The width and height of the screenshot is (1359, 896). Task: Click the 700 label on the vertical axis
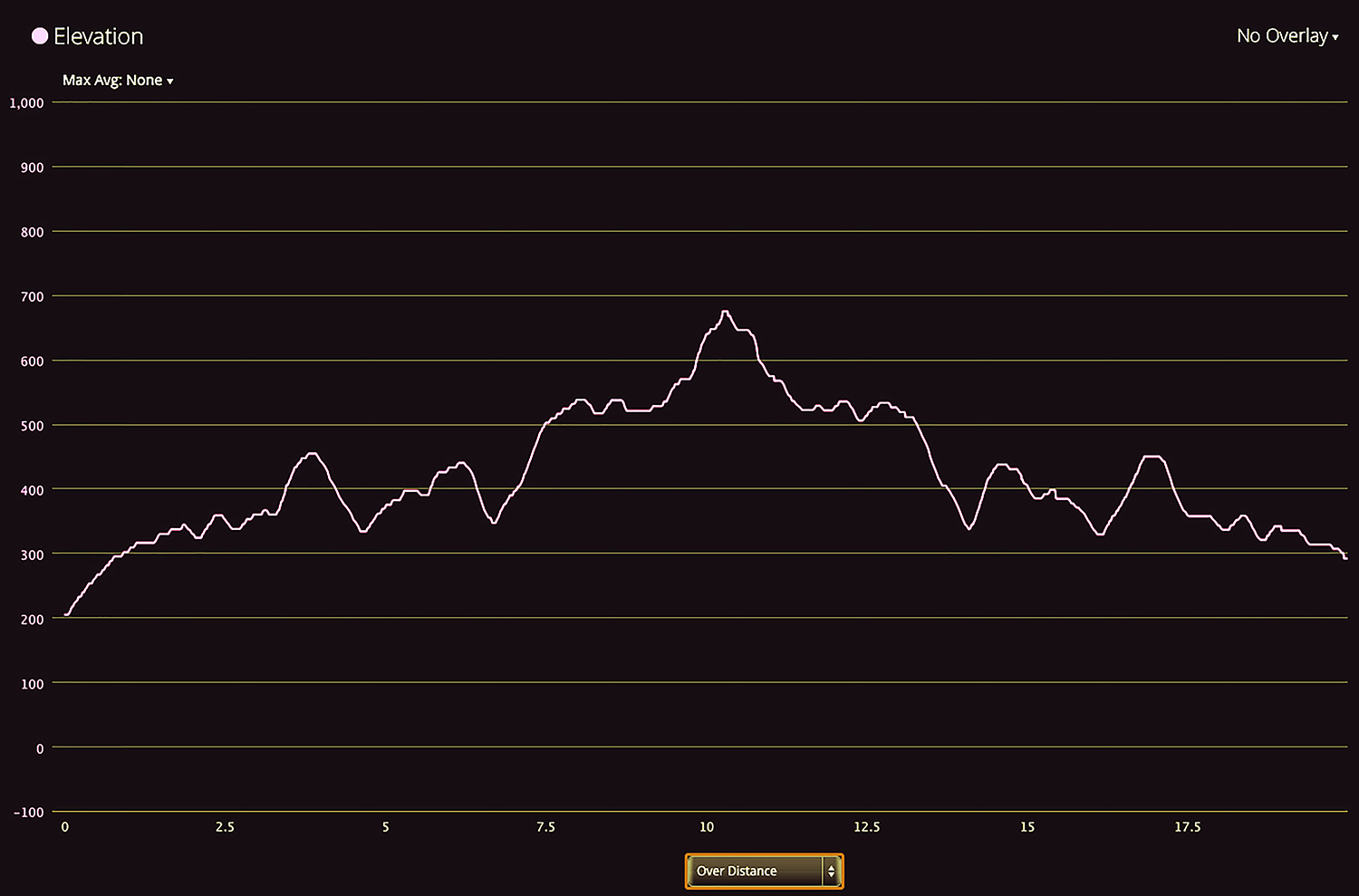pyautogui.click(x=33, y=297)
